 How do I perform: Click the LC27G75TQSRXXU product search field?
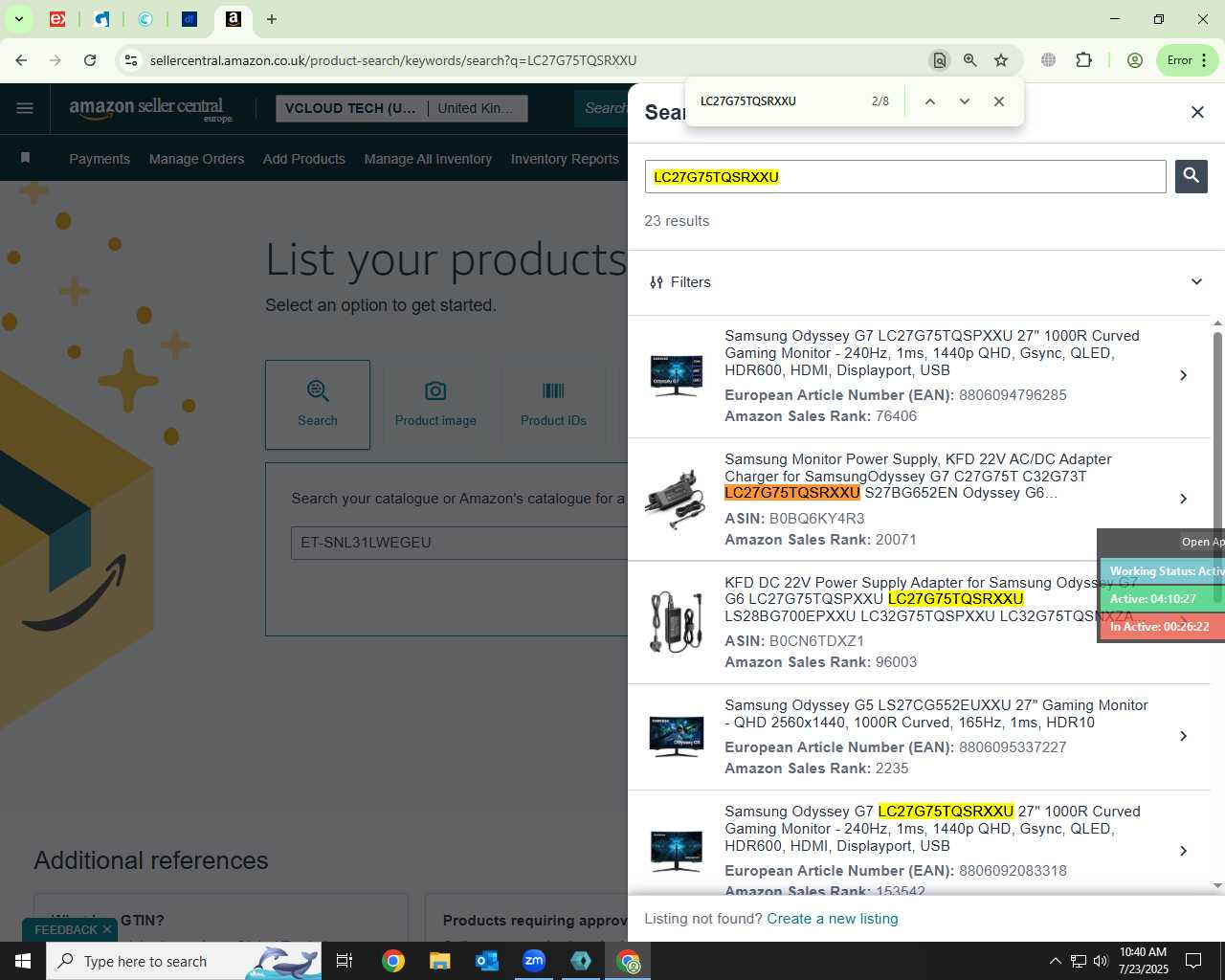[905, 177]
